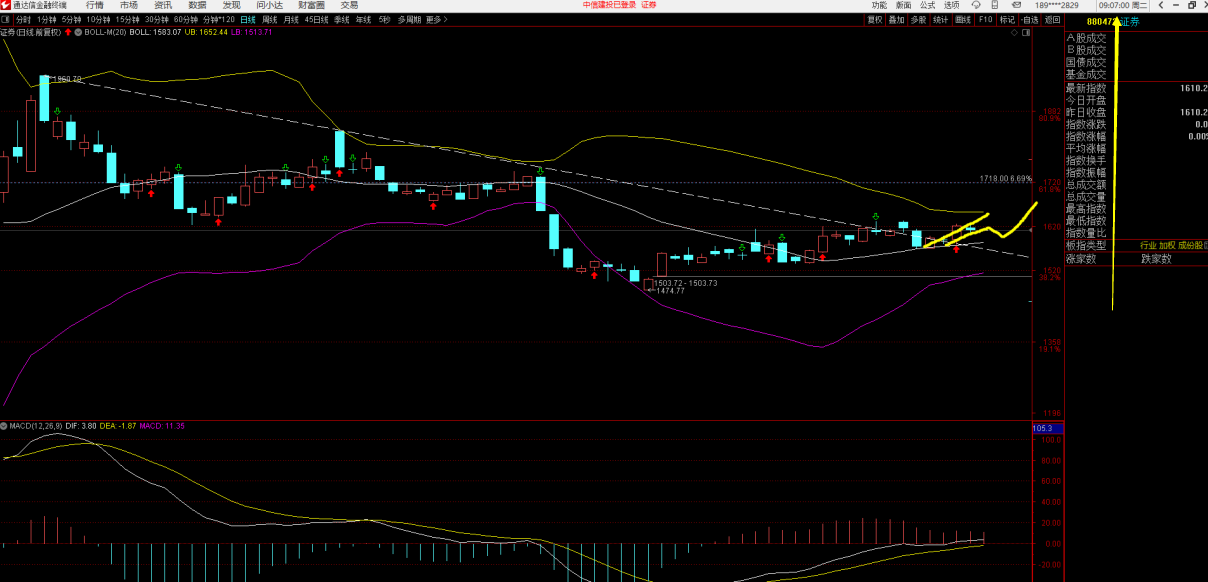Switch to 年线 yearly period tab
Image resolution: width=1208 pixels, height=582 pixels.
coord(363,19)
